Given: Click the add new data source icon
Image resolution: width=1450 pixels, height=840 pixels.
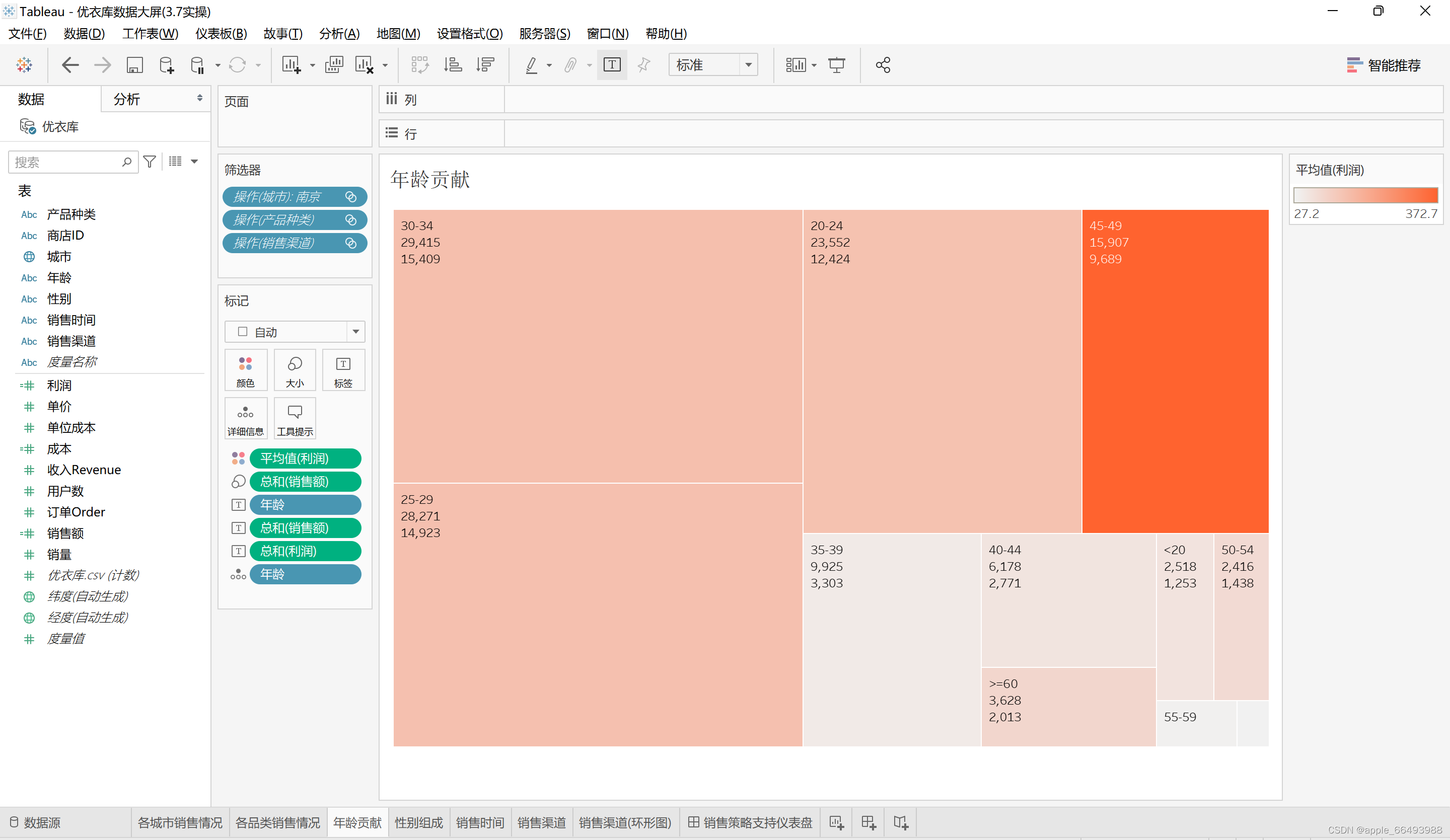Looking at the screenshot, I should pyautogui.click(x=166, y=65).
